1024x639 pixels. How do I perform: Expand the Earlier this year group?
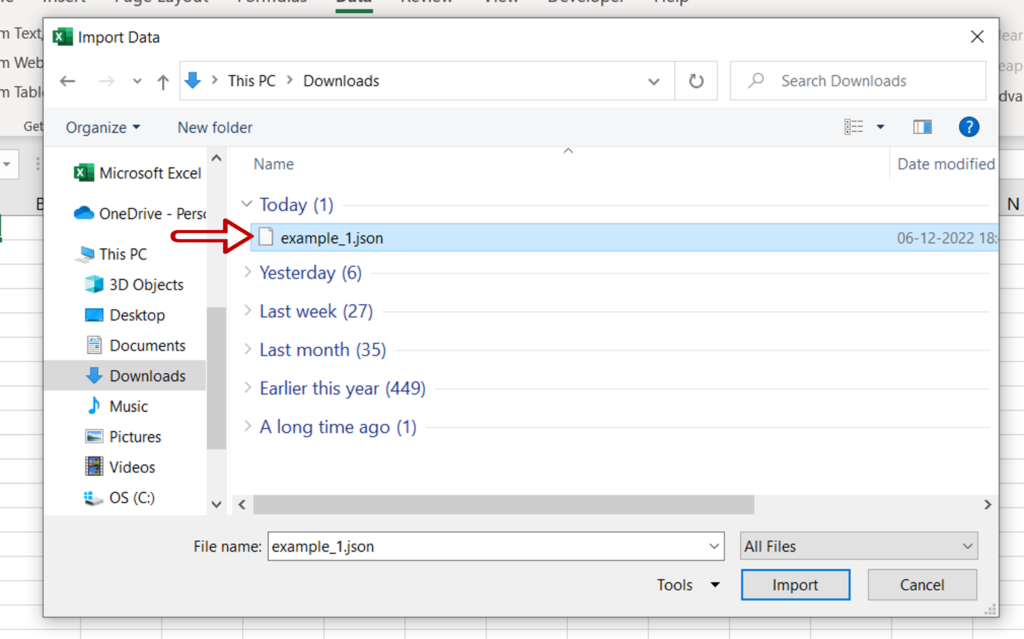pyautogui.click(x=247, y=388)
